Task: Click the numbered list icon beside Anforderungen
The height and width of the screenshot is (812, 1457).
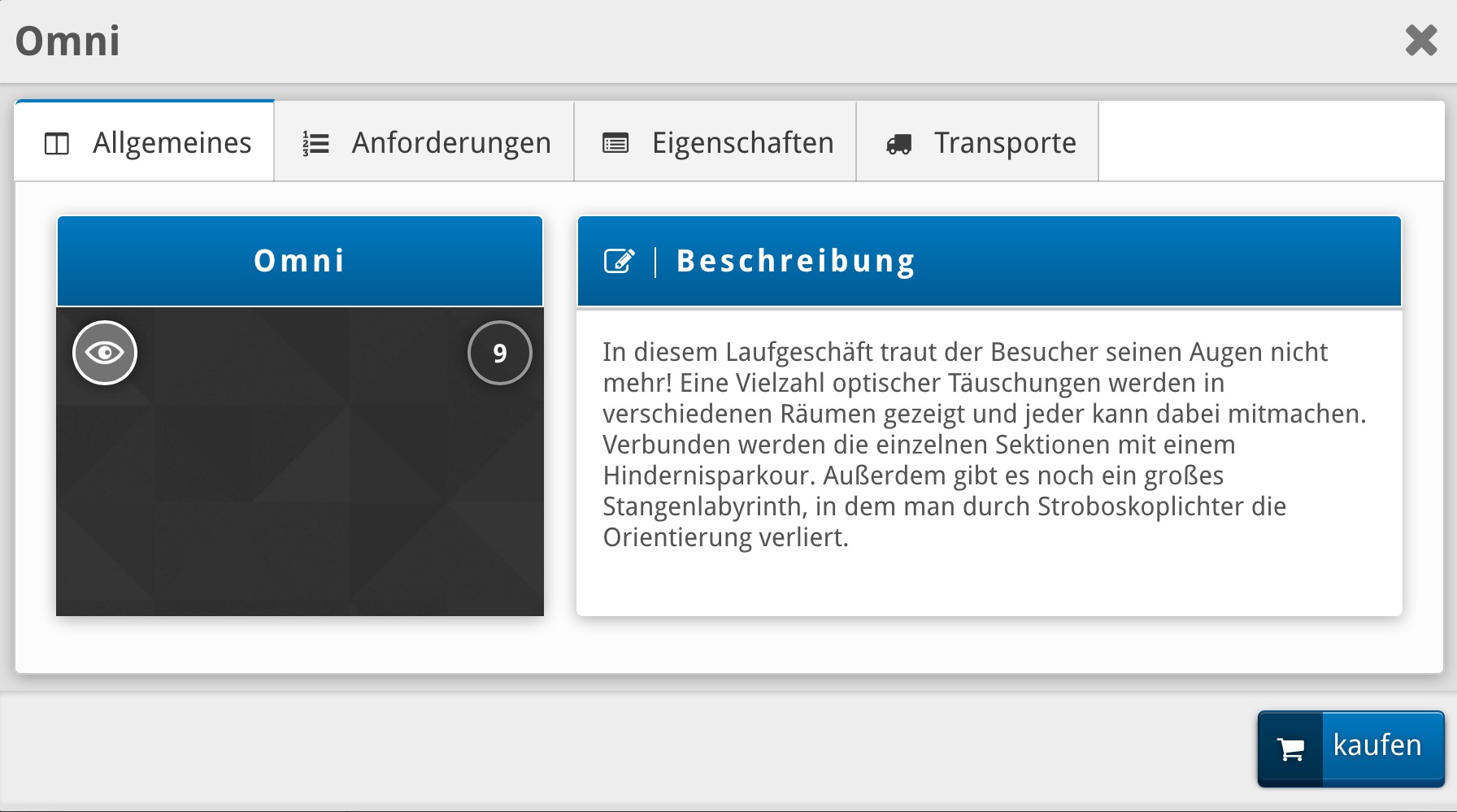Action: [x=315, y=144]
